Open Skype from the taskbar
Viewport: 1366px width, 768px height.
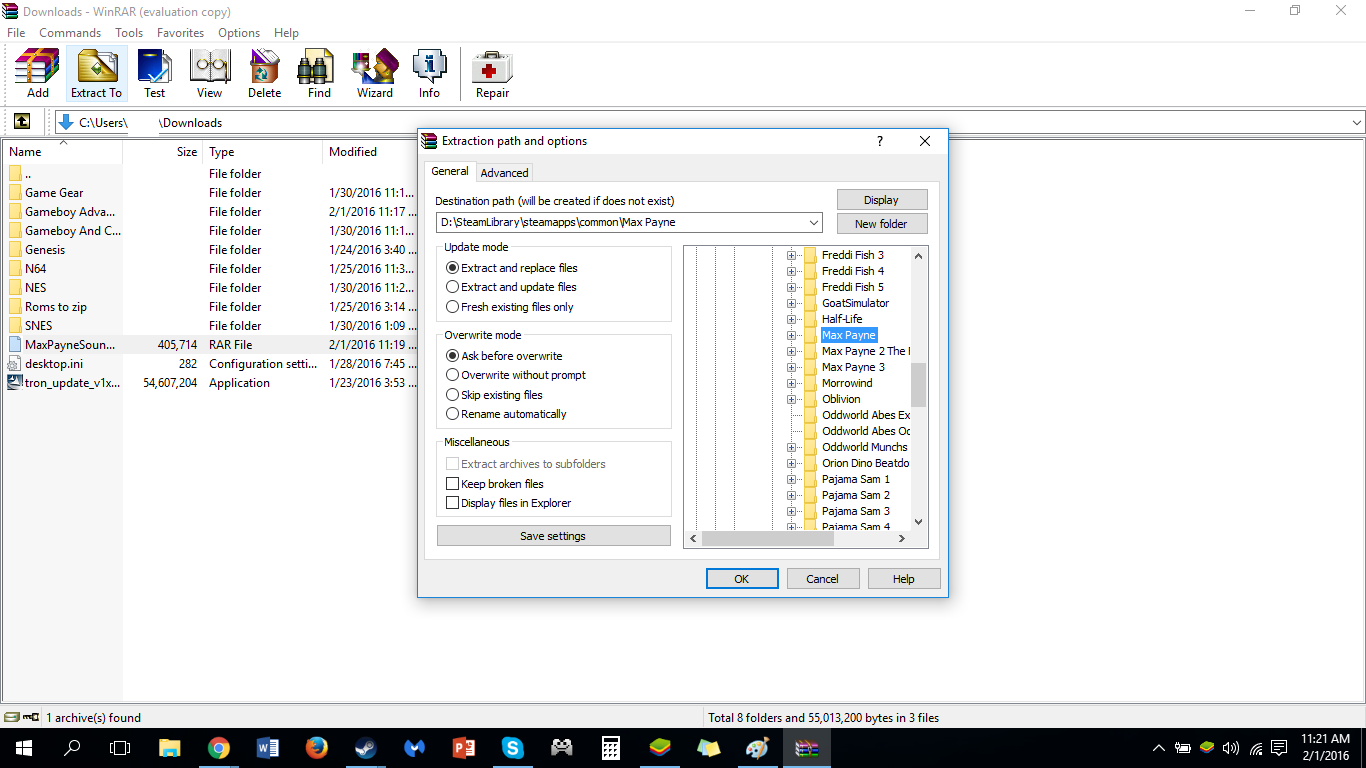[x=512, y=747]
